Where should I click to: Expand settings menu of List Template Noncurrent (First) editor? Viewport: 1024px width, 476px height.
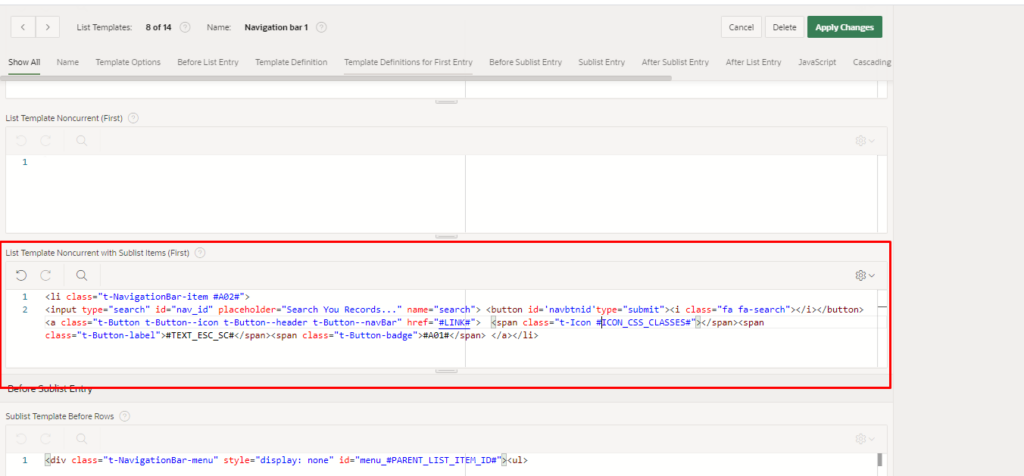[864, 141]
